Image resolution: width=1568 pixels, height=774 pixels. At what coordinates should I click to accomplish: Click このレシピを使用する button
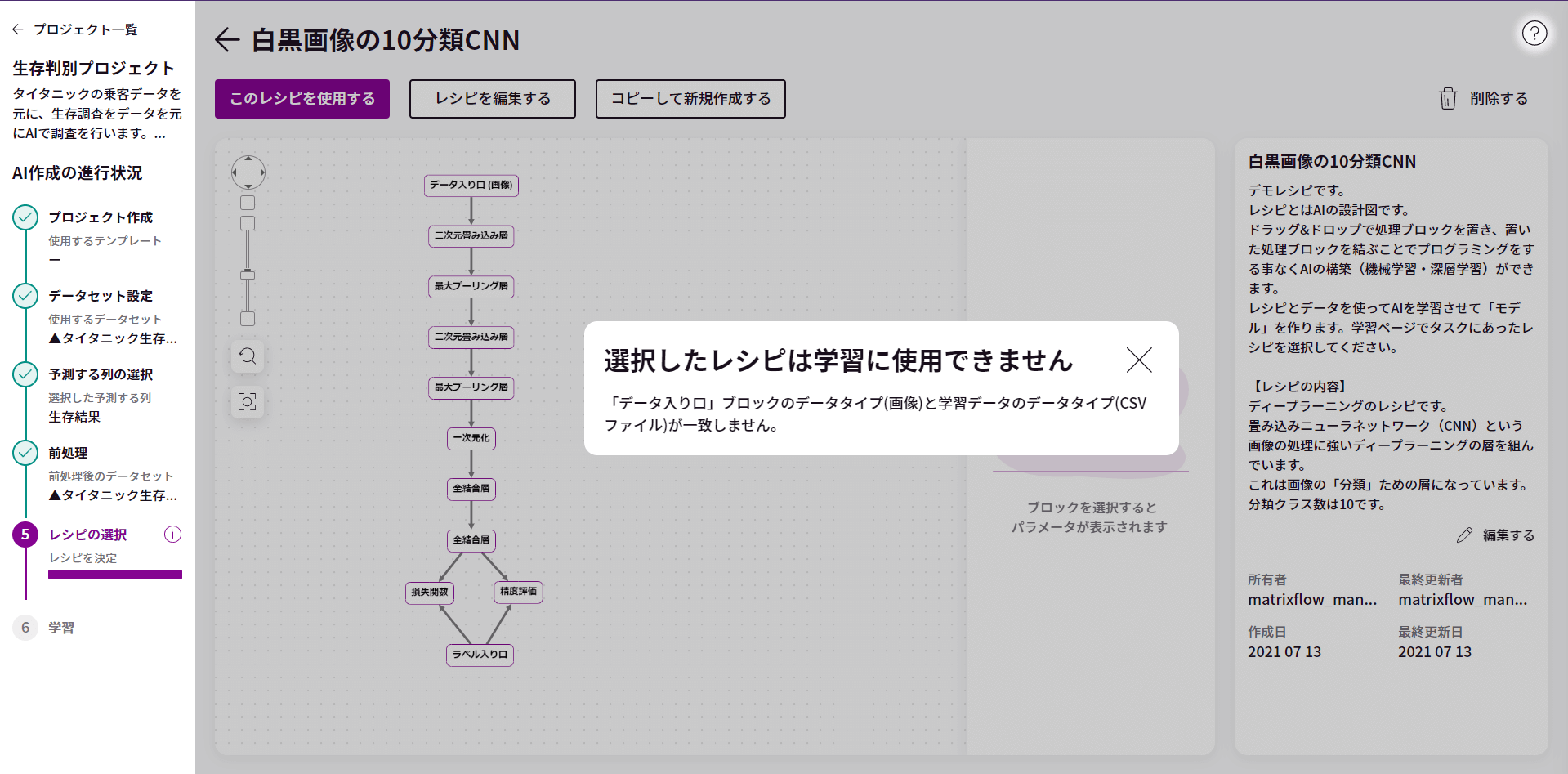coord(302,99)
